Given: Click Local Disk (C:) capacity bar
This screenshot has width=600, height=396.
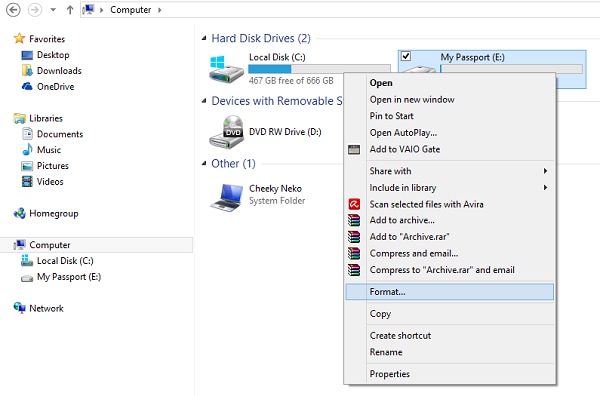Looking at the screenshot, I should [319, 69].
